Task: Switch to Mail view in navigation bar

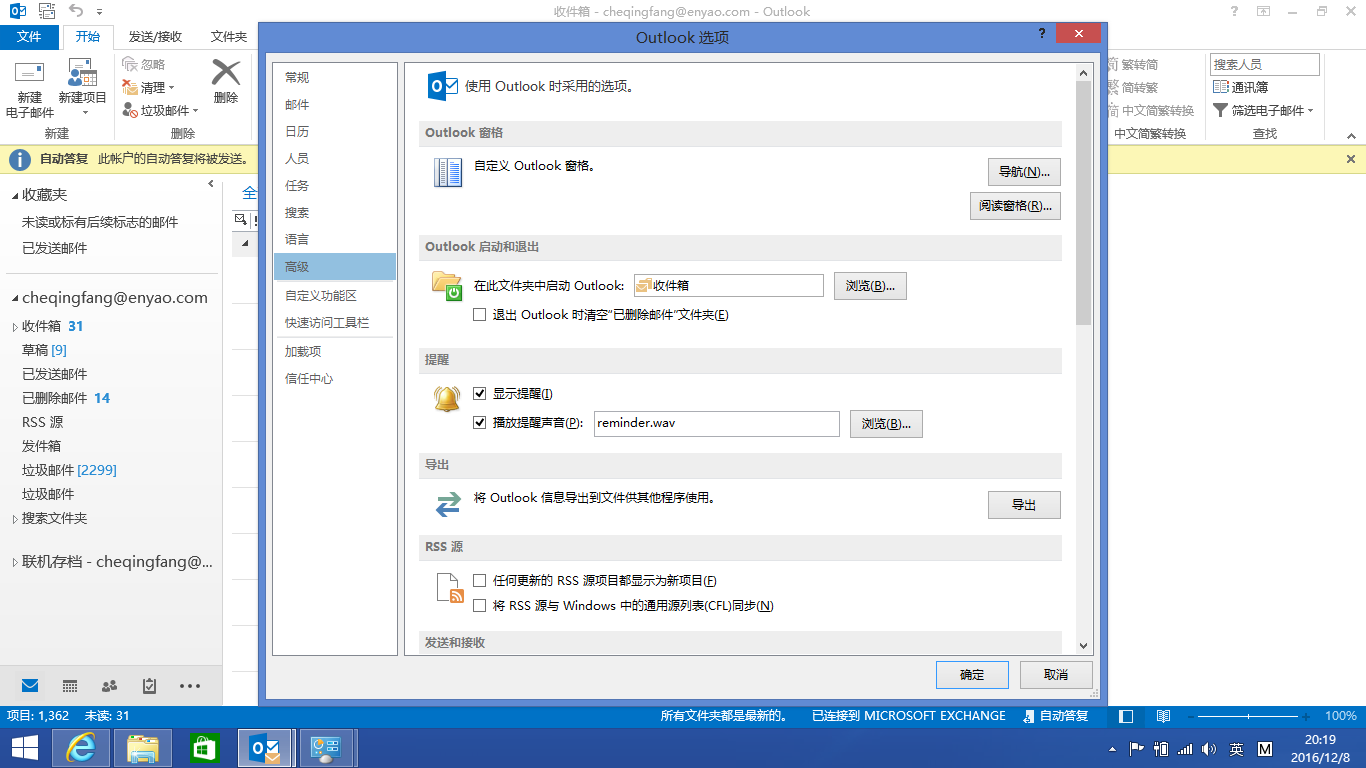Action: 30,686
